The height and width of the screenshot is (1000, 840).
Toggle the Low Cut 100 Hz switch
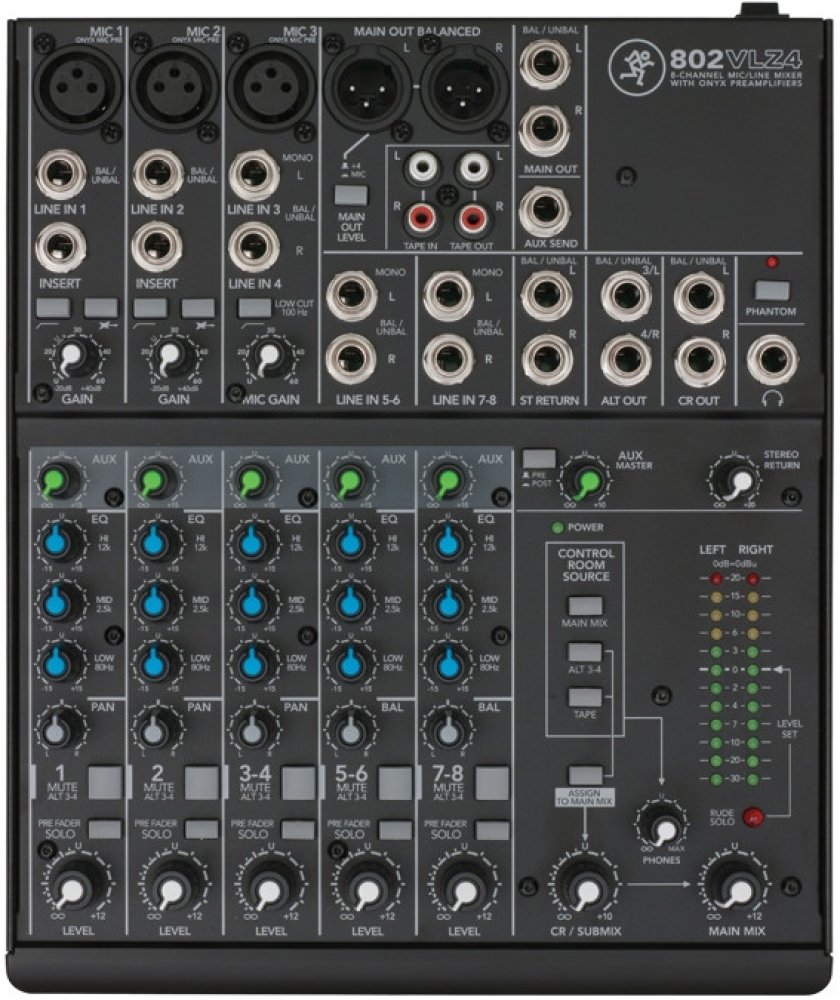tap(253, 308)
